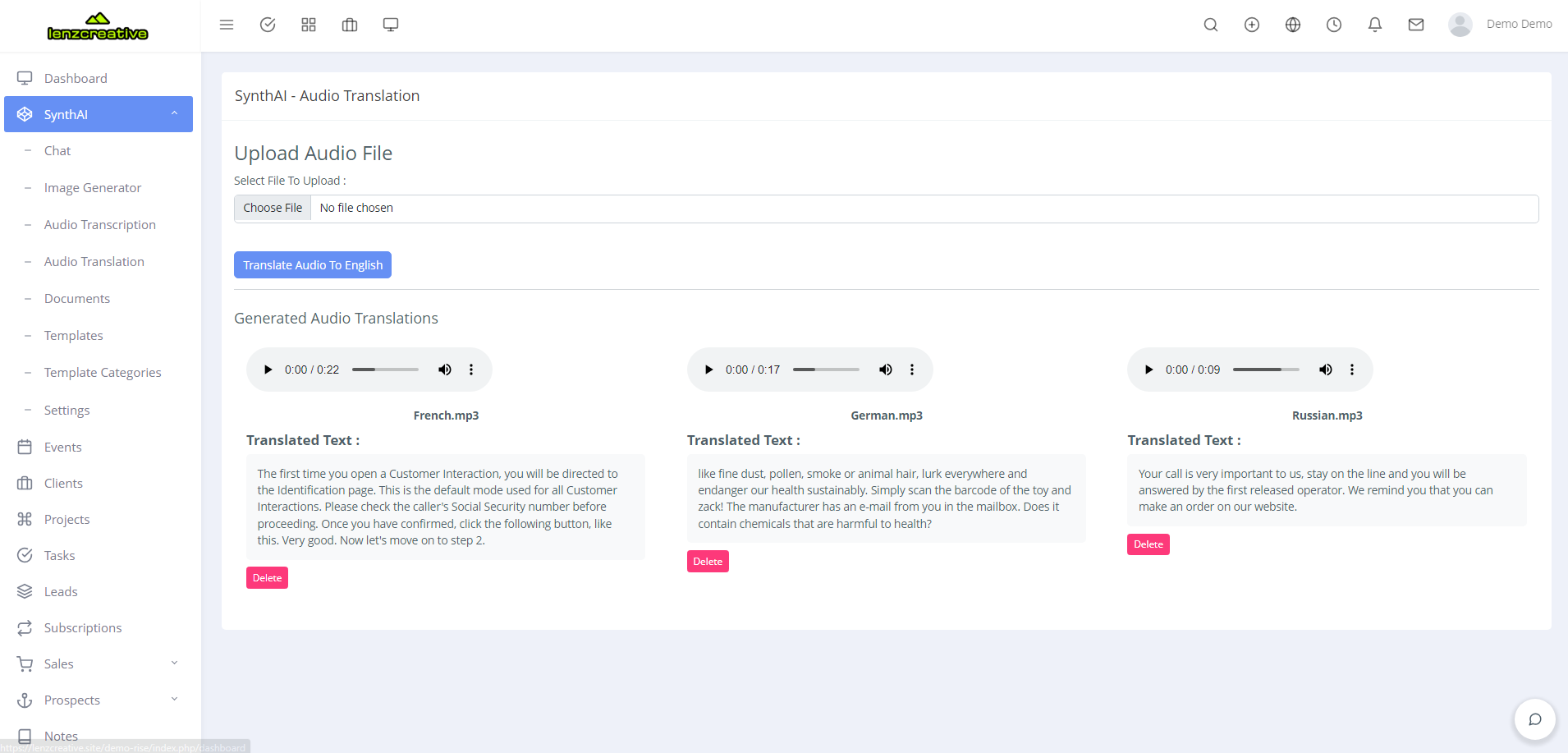Open Documents under SynthAI
Viewport: 1568px width, 753px height.
[x=77, y=298]
